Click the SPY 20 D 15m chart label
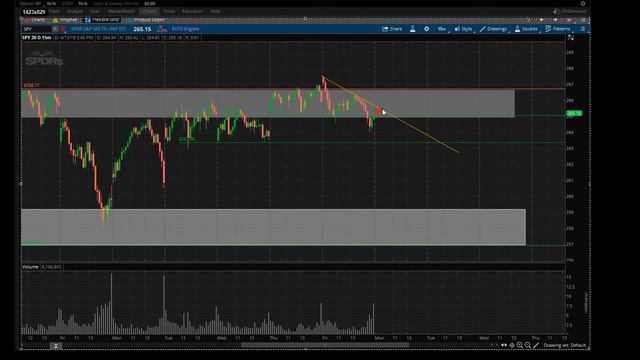Image resolution: width=640 pixels, height=360 pixels. (x=37, y=38)
